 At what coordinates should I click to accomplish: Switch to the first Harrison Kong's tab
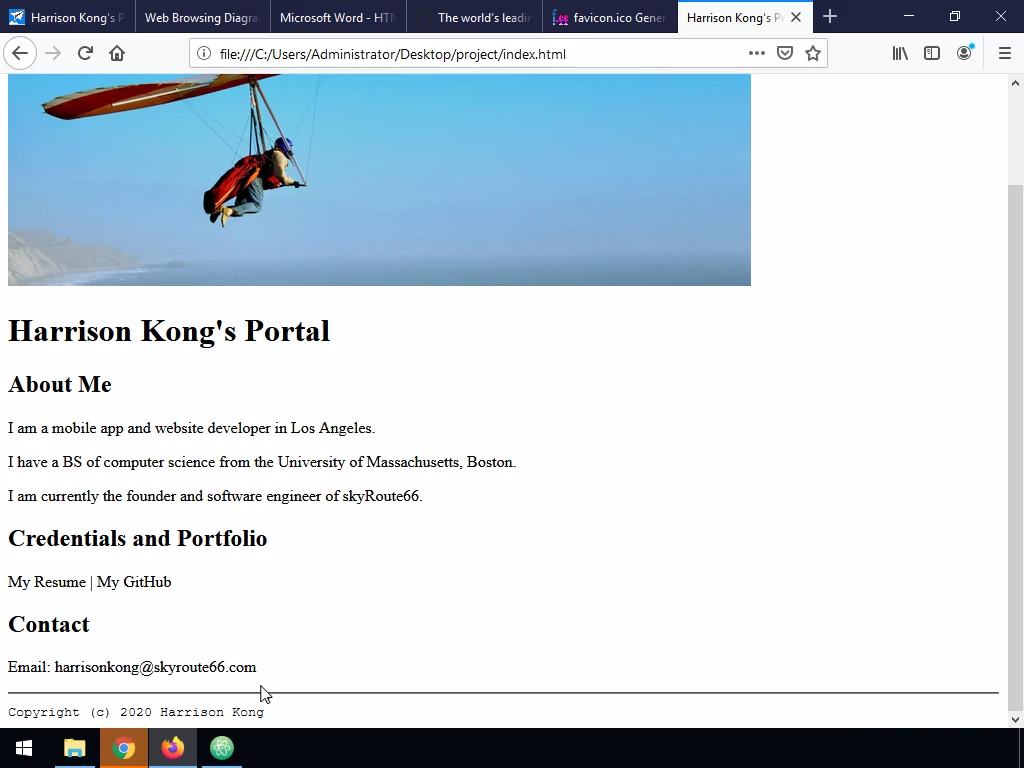tap(67, 18)
